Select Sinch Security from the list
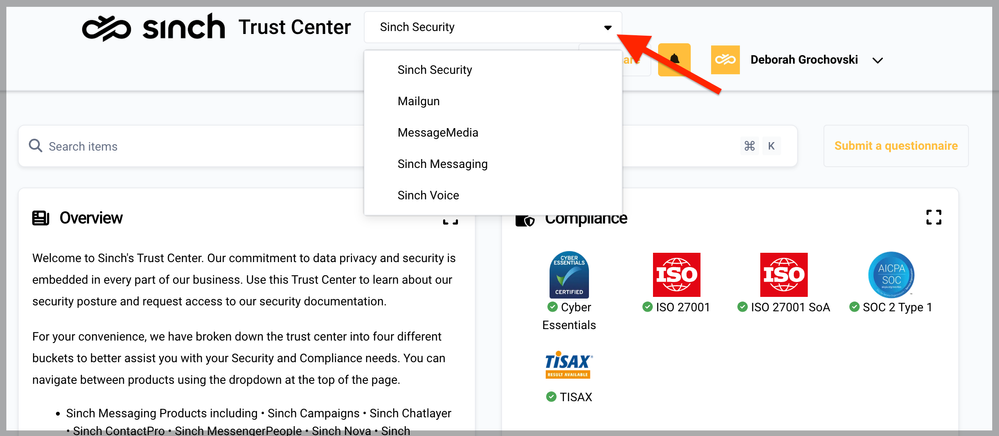Screen dimensions: 999x436 493,69
